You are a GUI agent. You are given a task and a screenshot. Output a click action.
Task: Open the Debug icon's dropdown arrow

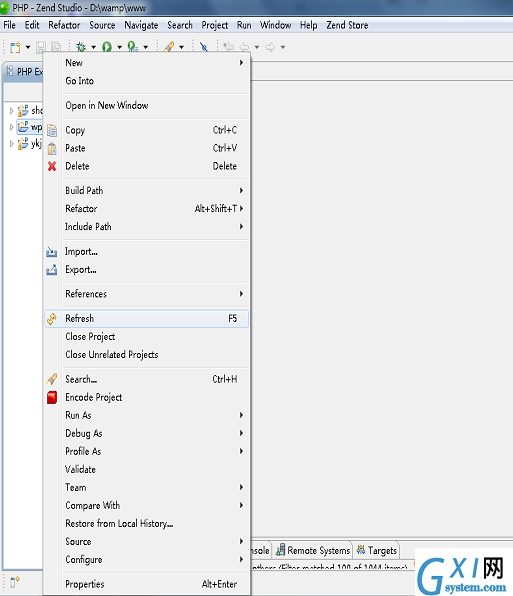93,47
